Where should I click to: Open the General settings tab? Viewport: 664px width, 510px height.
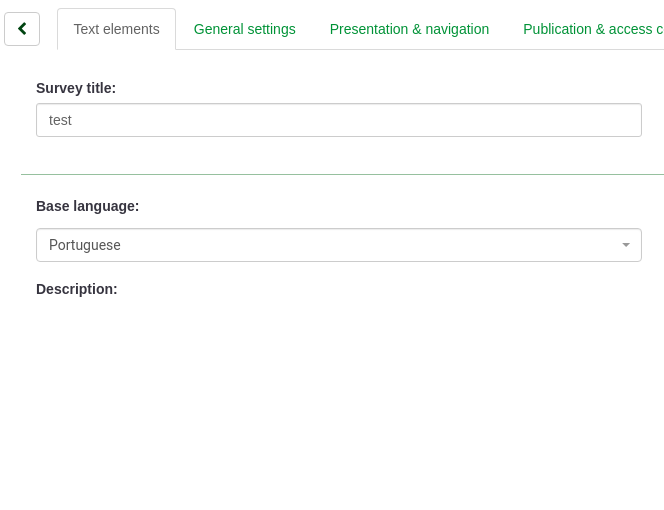244,29
